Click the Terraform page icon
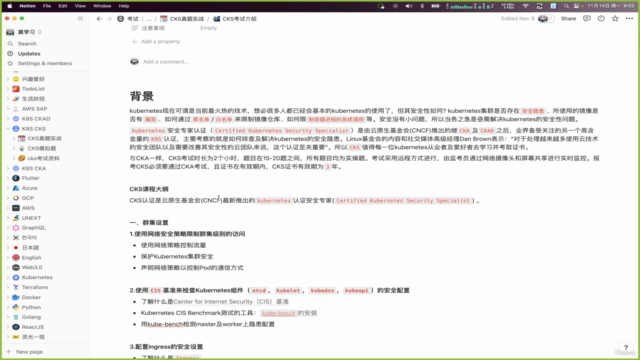 [16, 287]
